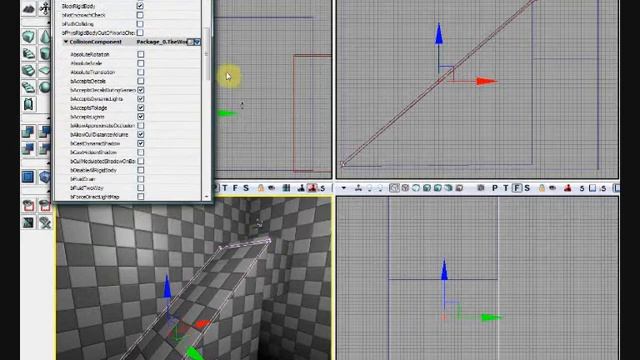Screen dimensions: 640x360
Task: Click the properties panel vertical scrollbar thumb
Action: (206, 54)
